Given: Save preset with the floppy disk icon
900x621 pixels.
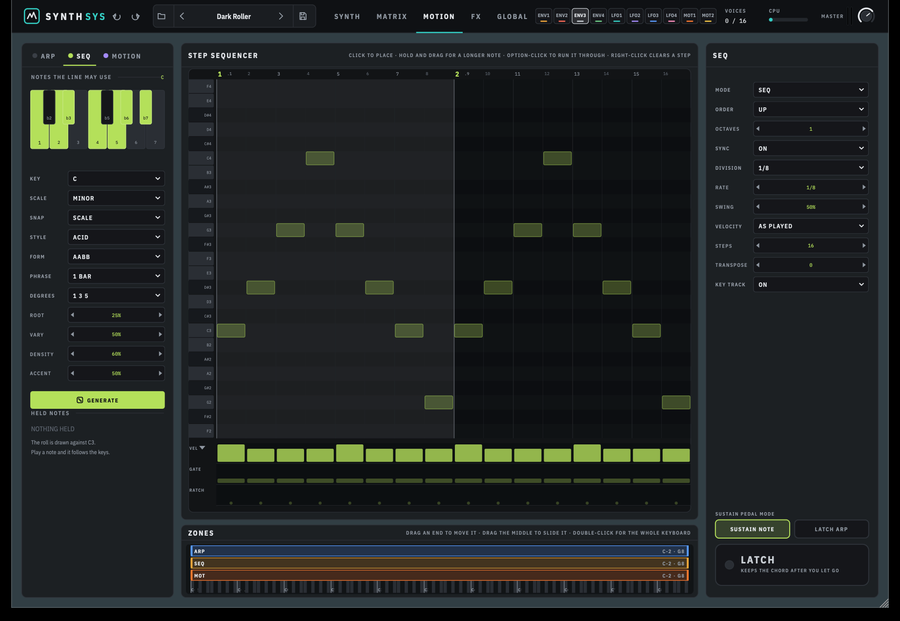Looking at the screenshot, I should [x=303, y=16].
